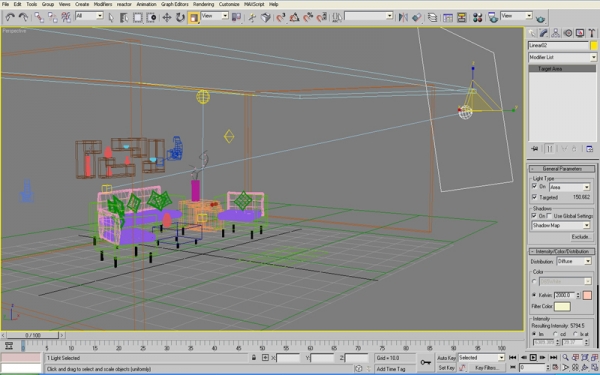
Task: Collapse the General Parameters rollout
Action: [x=562, y=169]
